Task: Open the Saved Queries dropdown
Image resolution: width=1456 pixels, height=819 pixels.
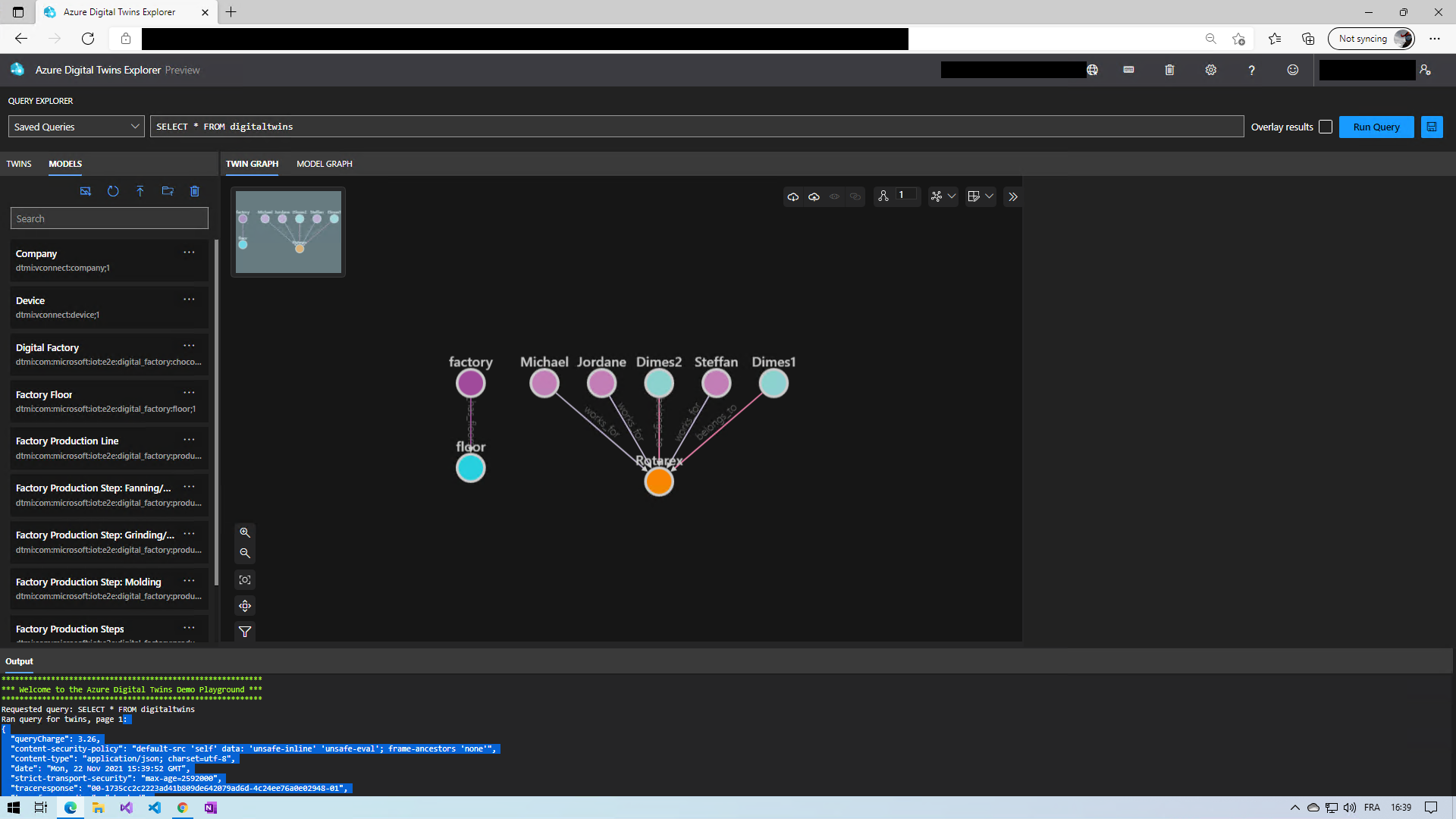Action: [x=76, y=126]
